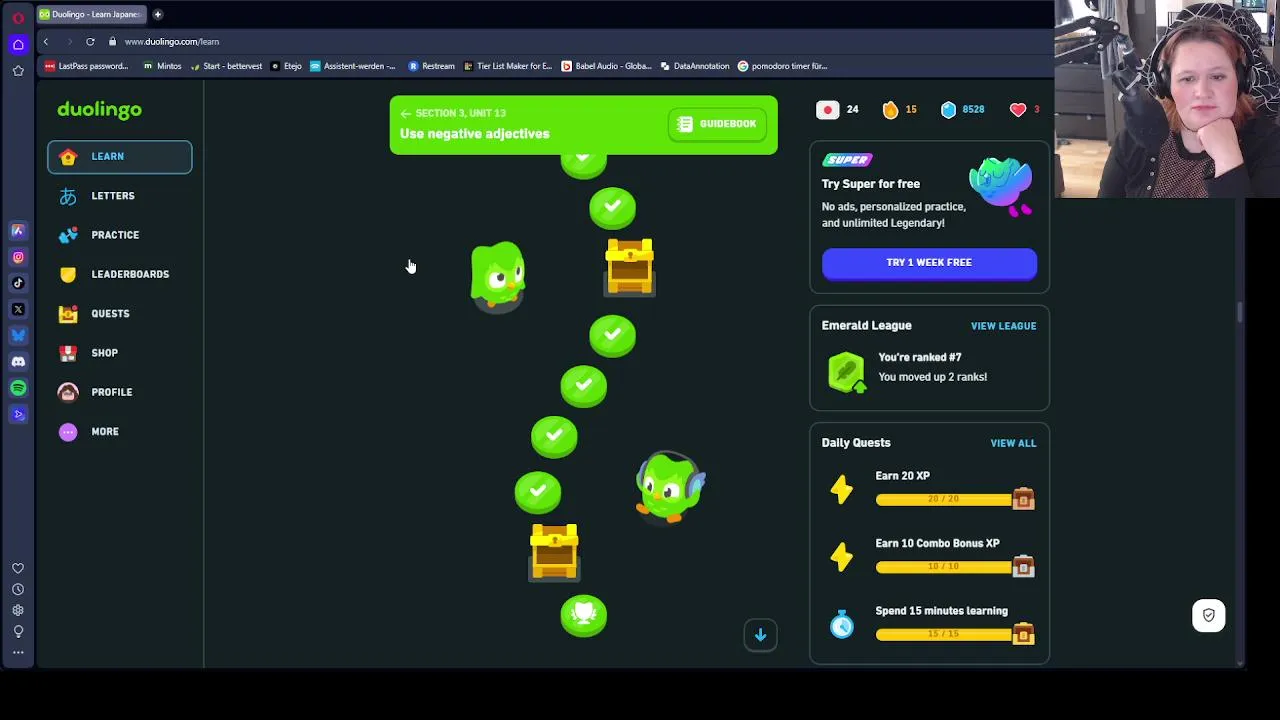The height and width of the screenshot is (720, 1280).
Task: Click the completed lesson node above lower chest
Action: (538, 492)
